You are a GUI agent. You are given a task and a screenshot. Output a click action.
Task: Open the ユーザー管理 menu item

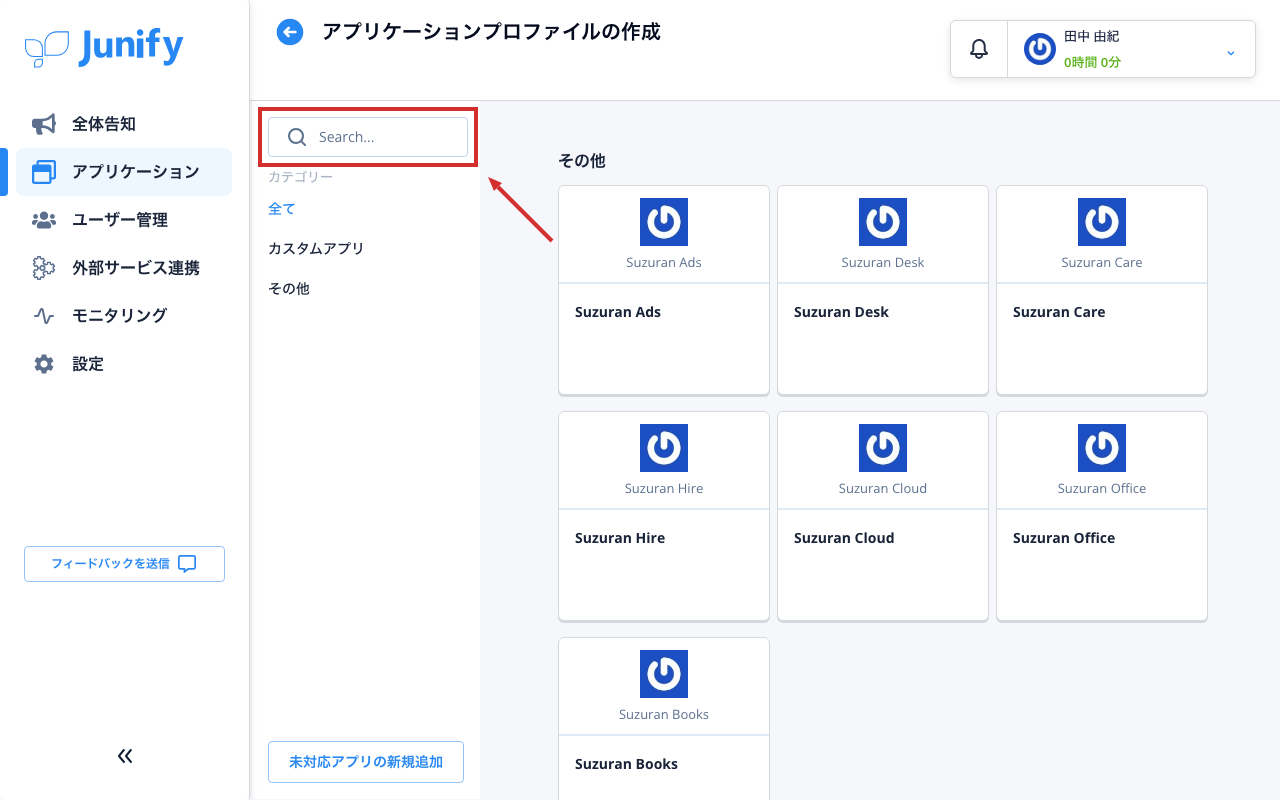(x=124, y=220)
